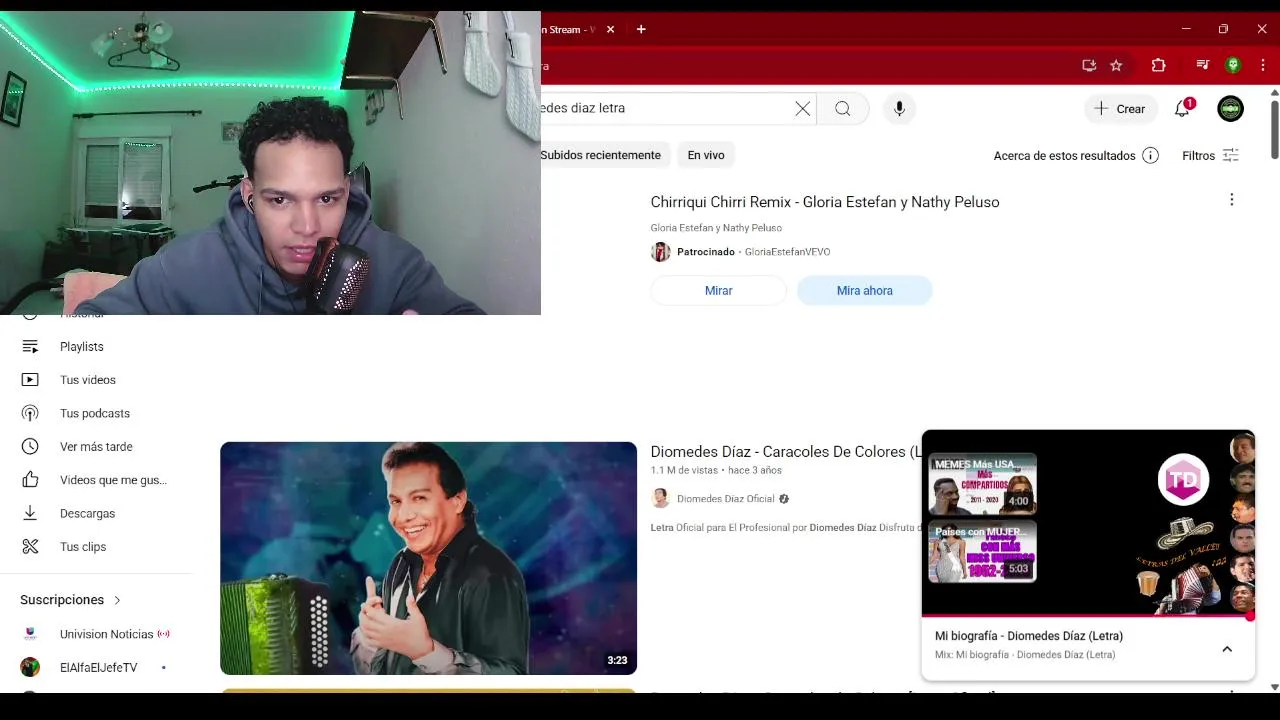Click the Mira ahora button
Image resolution: width=1280 pixels, height=720 pixels.
pos(865,291)
